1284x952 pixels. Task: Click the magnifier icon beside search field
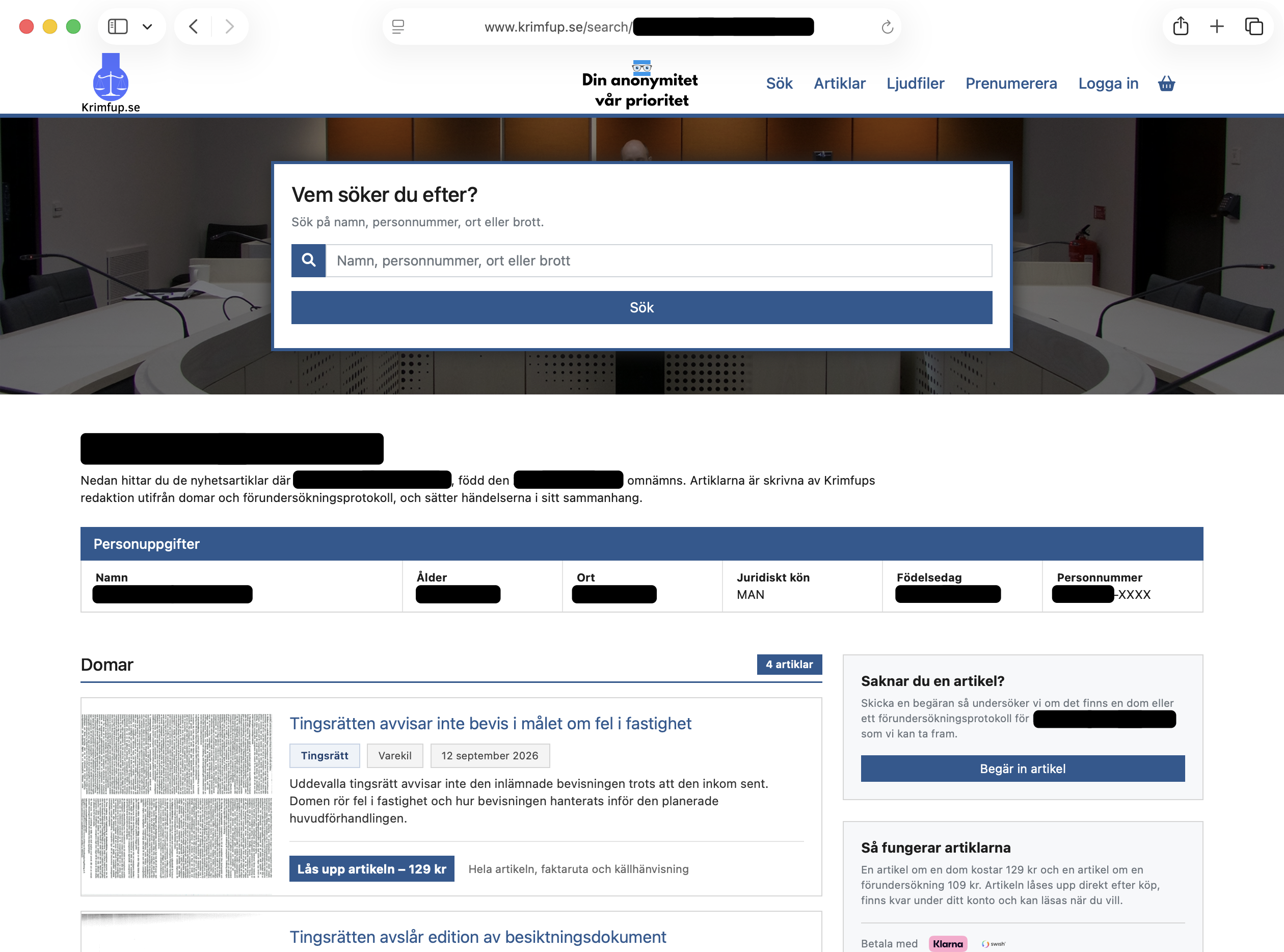[309, 260]
